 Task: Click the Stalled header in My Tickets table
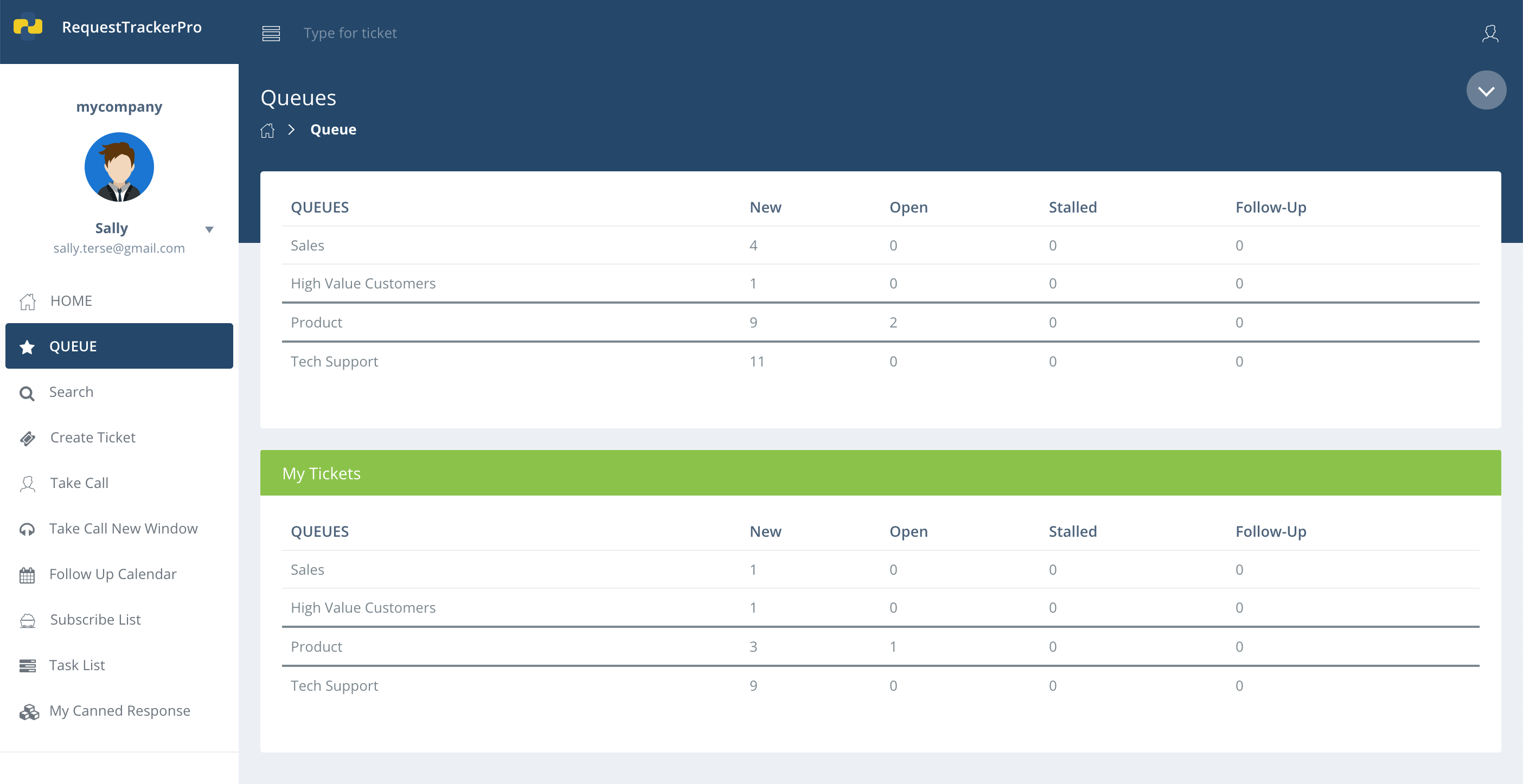click(1072, 532)
